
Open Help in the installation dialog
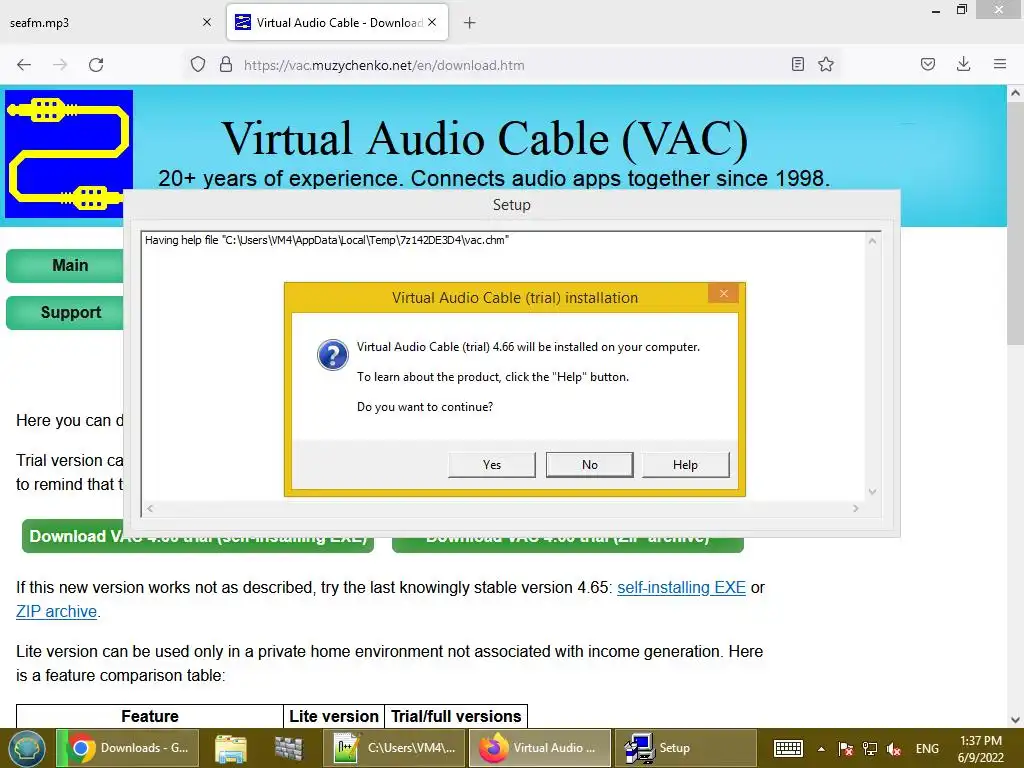point(685,464)
